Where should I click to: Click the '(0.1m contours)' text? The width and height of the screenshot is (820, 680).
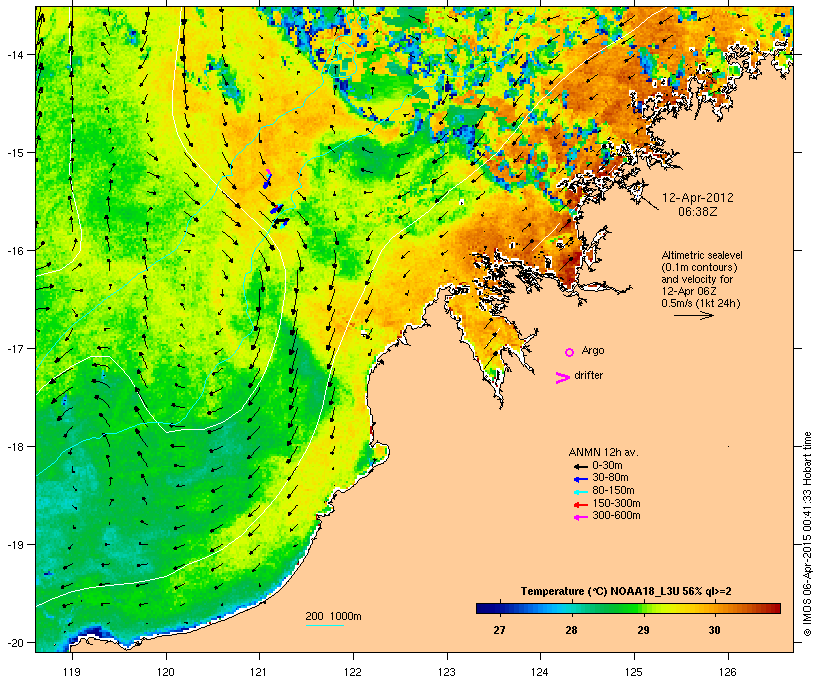point(699,267)
